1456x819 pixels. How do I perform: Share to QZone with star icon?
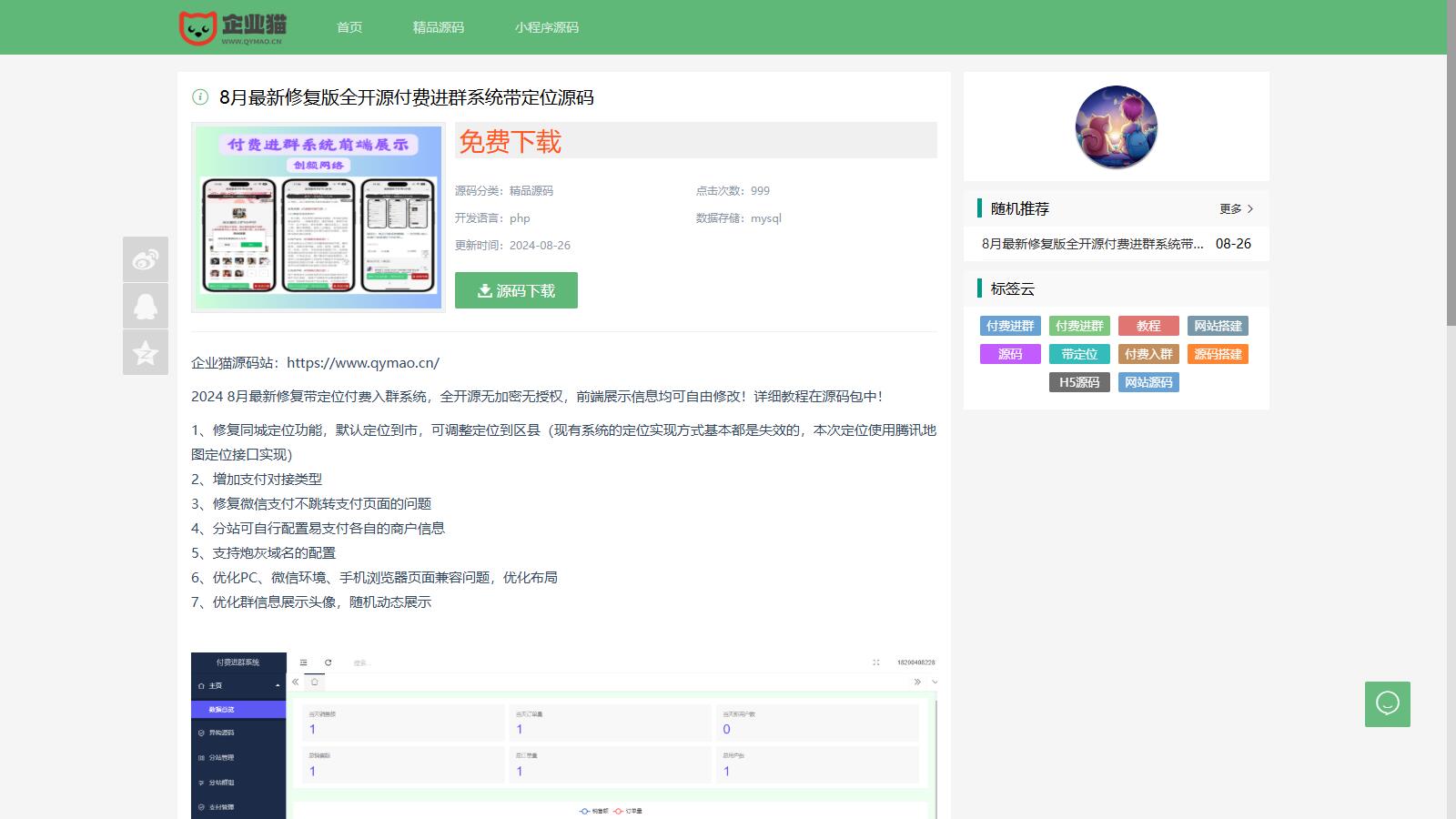146,352
